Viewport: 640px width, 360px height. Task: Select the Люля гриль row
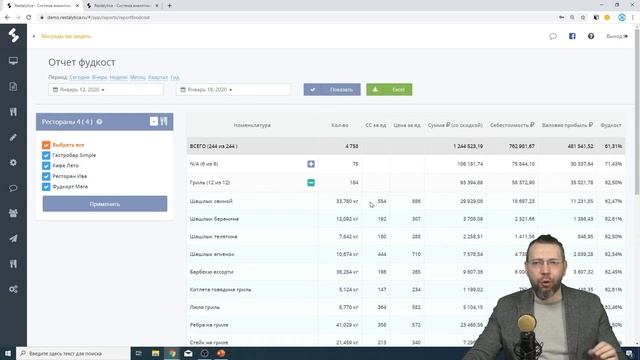(406, 307)
